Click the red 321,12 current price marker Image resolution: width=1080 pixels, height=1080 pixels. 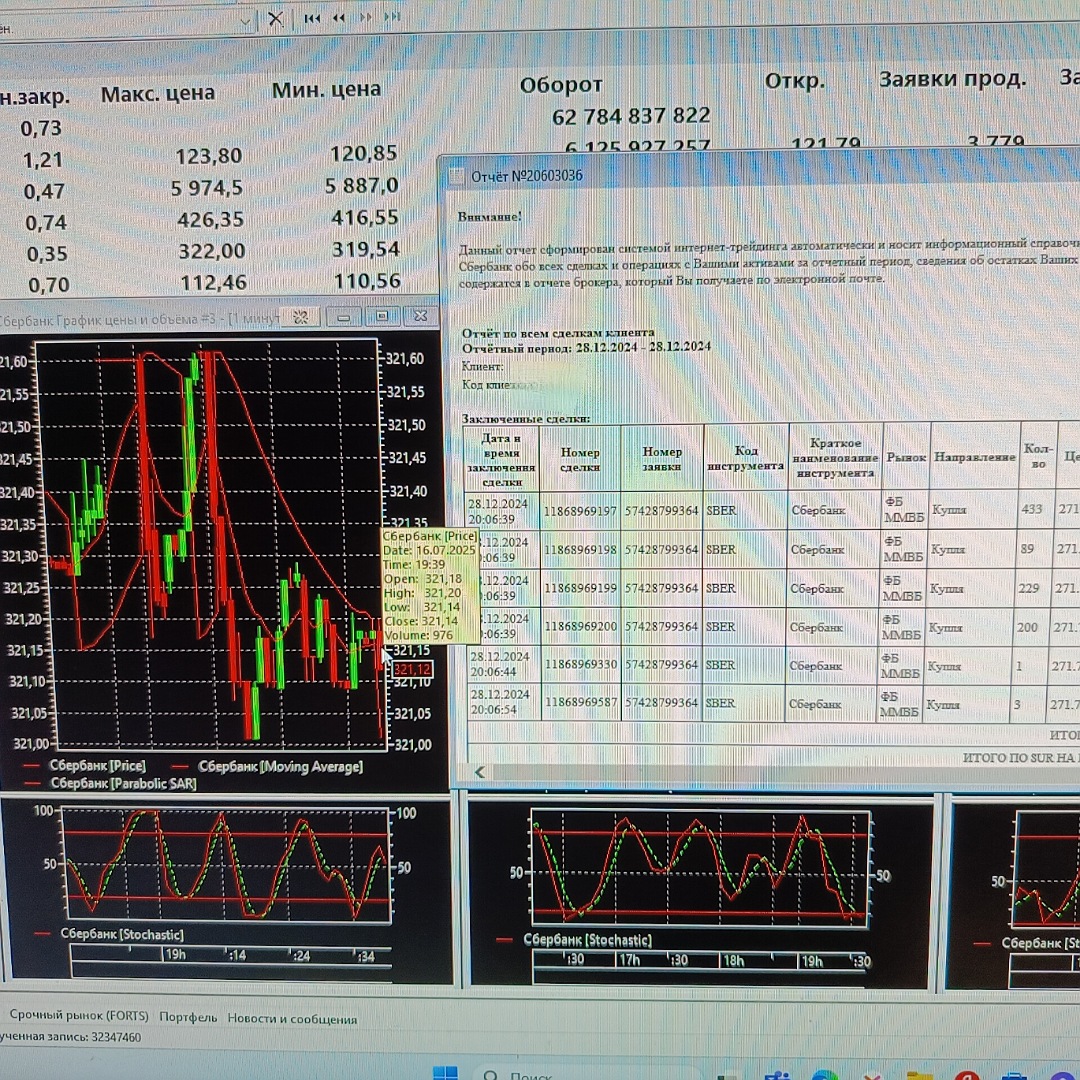pos(412,669)
